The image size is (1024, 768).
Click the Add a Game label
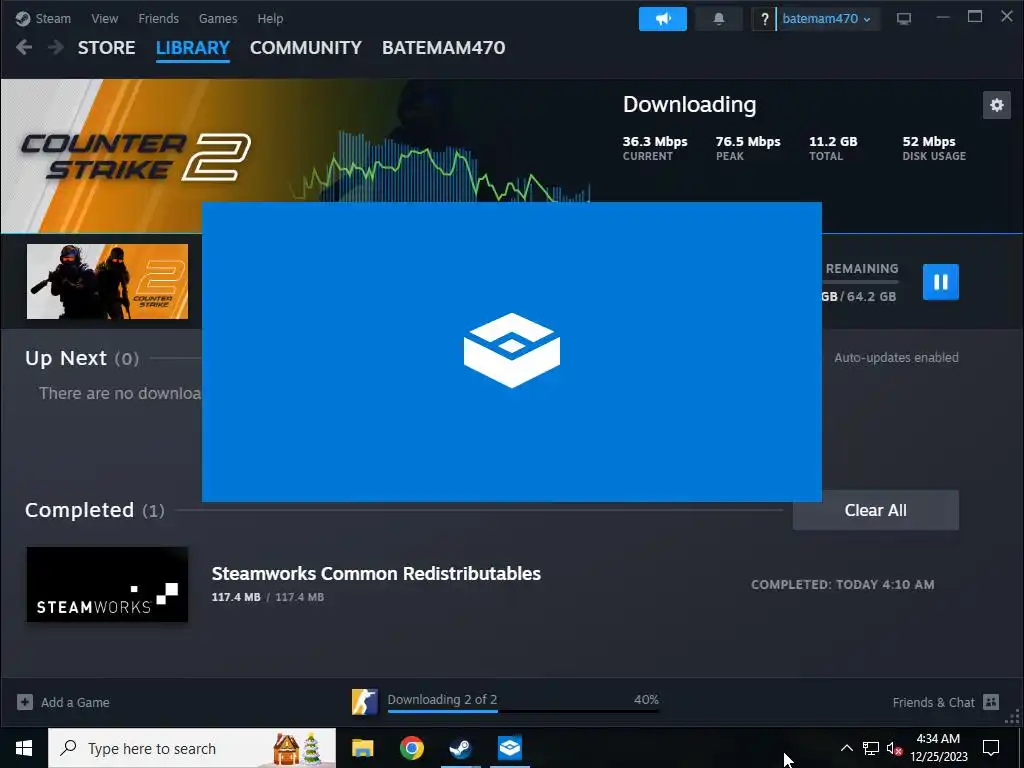click(75, 703)
